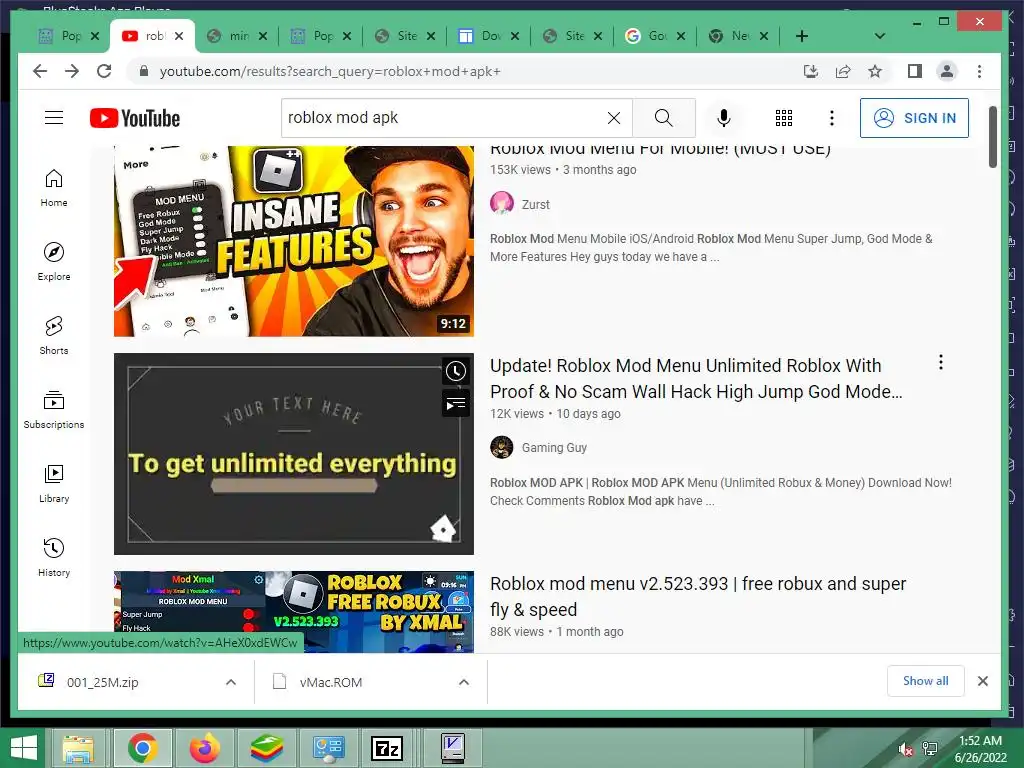Image resolution: width=1024 pixels, height=768 pixels.
Task: Click Zurst channel avatar
Action: click(x=502, y=203)
